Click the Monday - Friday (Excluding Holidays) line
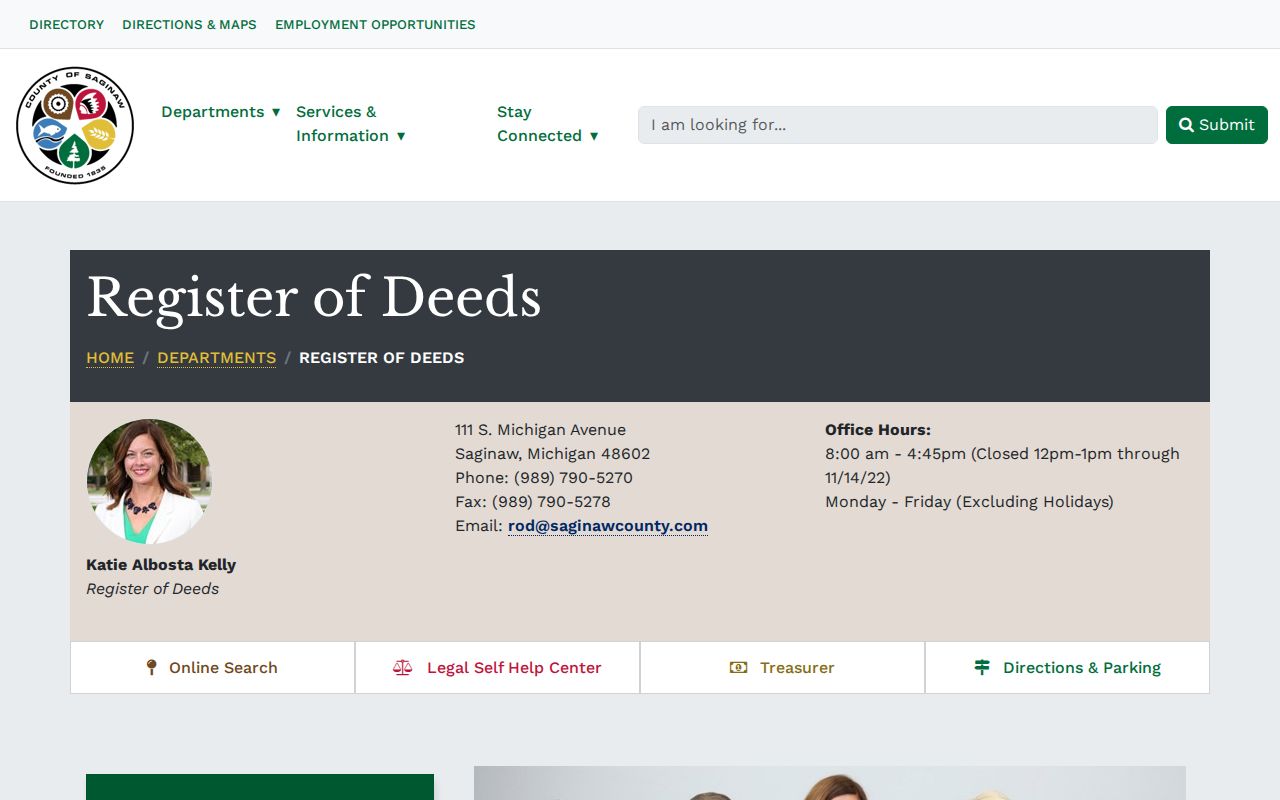The height and width of the screenshot is (800, 1280). (969, 502)
